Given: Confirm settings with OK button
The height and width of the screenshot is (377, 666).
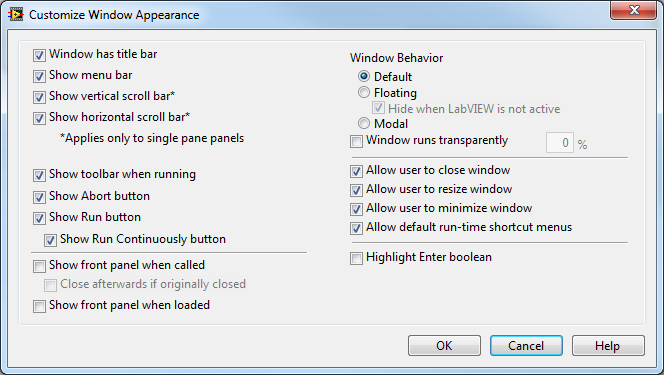Looking at the screenshot, I should click(444, 346).
